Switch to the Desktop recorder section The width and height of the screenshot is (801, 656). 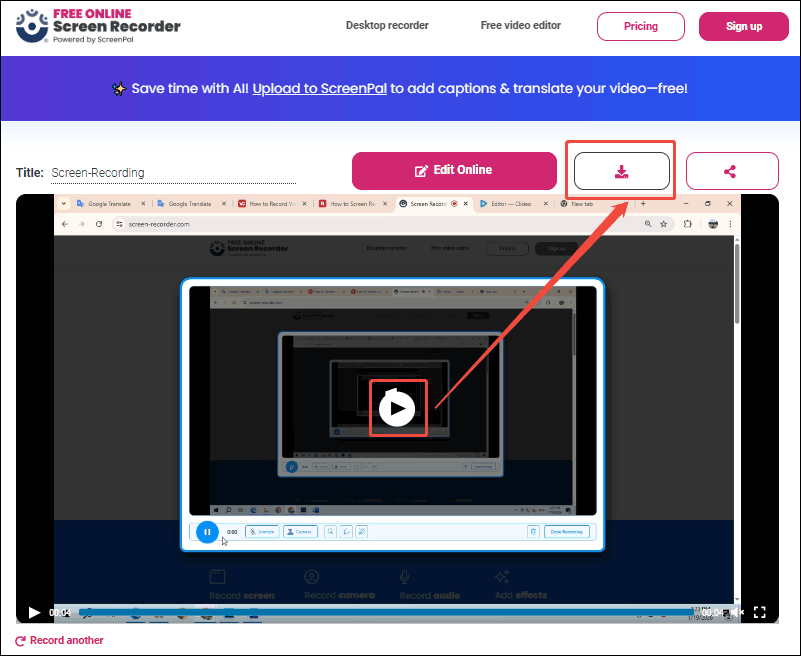tap(387, 25)
